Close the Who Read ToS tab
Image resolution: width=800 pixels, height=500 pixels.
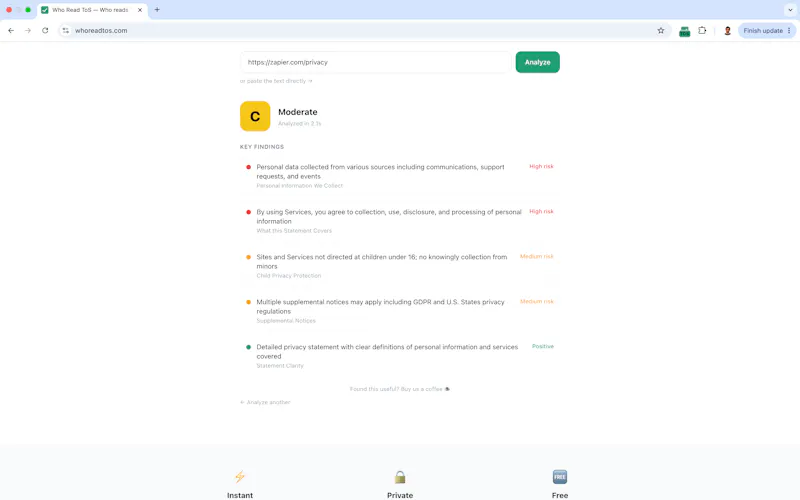coord(140,10)
